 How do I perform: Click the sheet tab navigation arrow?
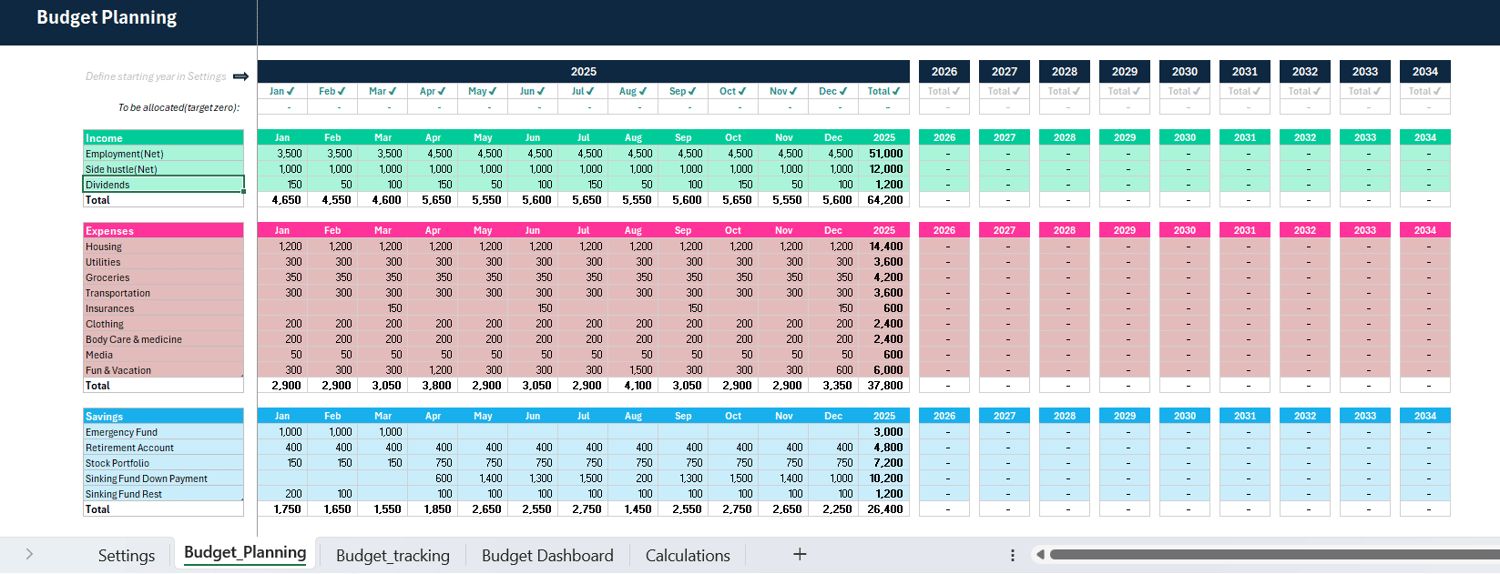click(29, 554)
